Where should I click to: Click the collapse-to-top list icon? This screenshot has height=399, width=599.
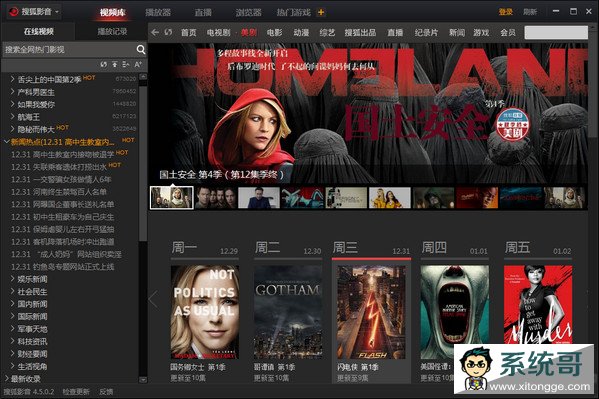tap(115, 65)
